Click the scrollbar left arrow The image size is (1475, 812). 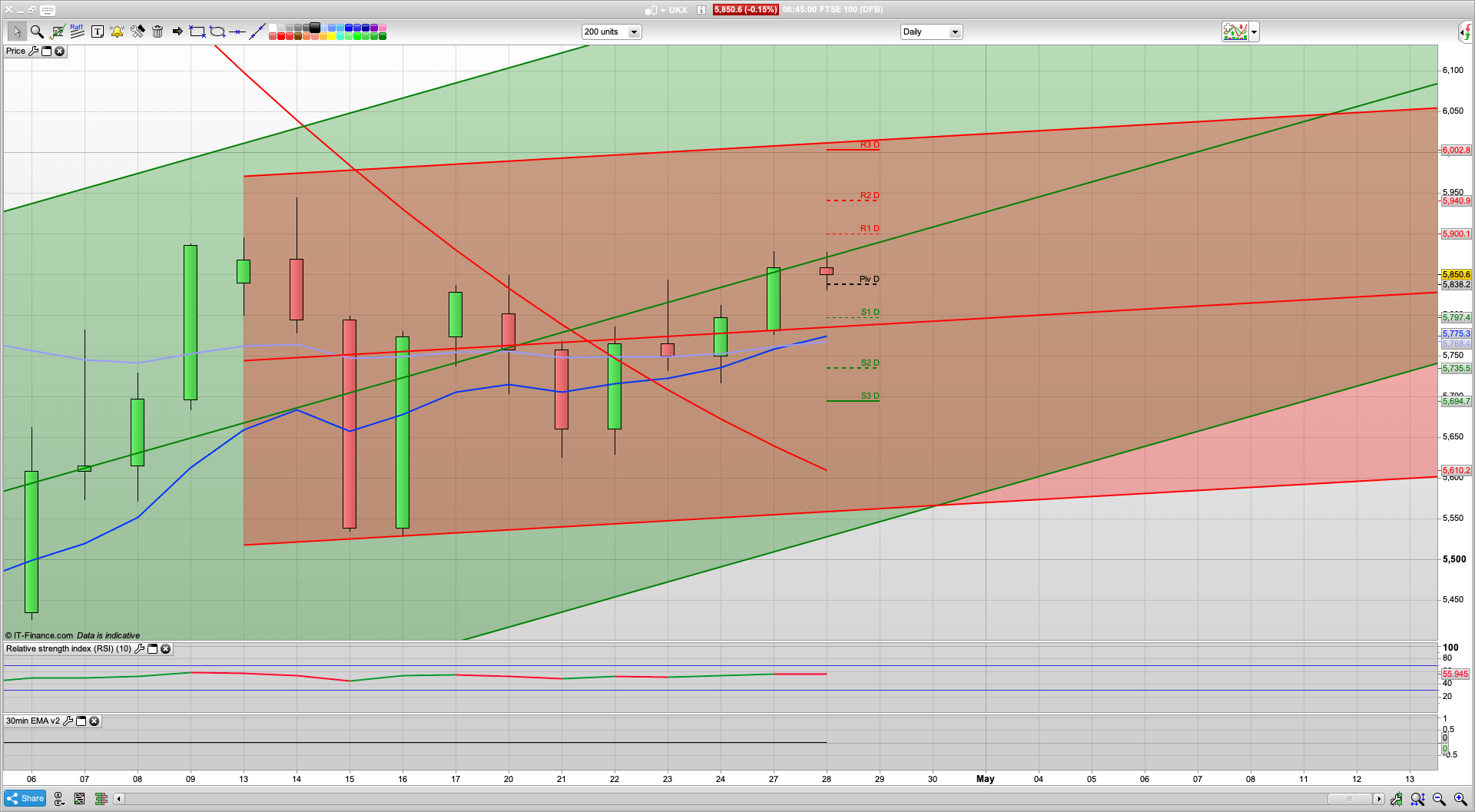(119, 799)
